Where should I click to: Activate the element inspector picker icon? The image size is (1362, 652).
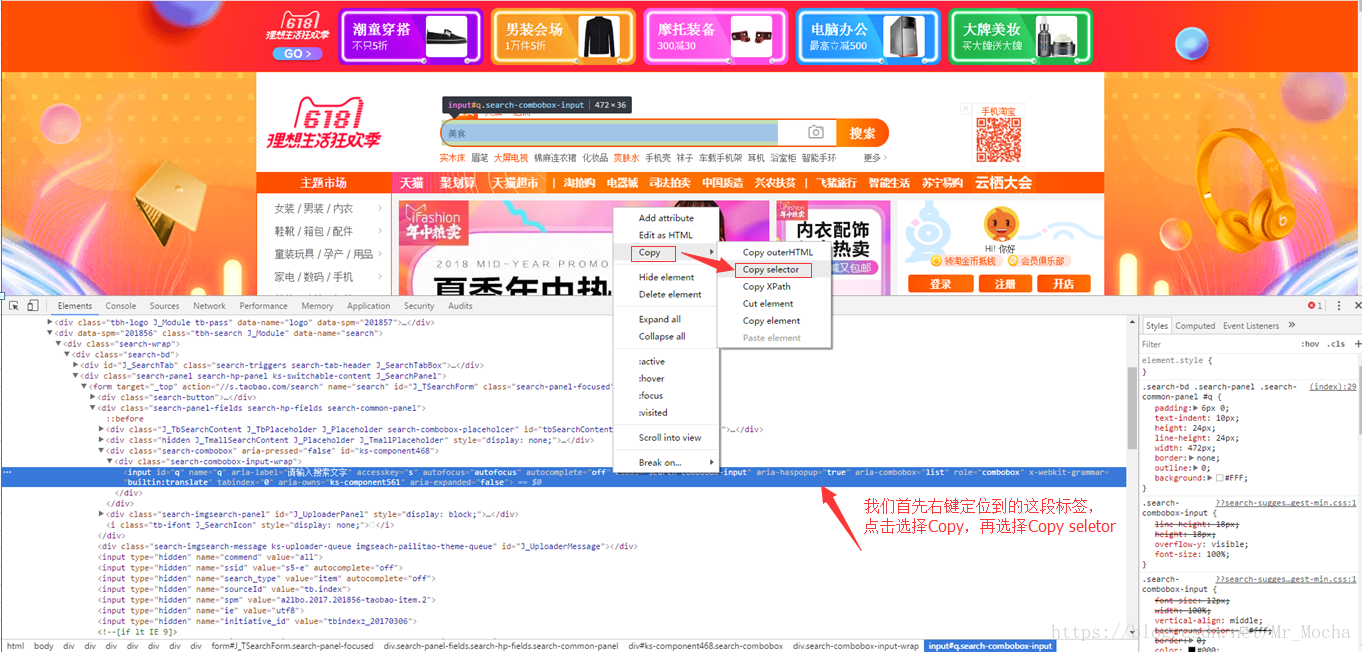coord(14,305)
